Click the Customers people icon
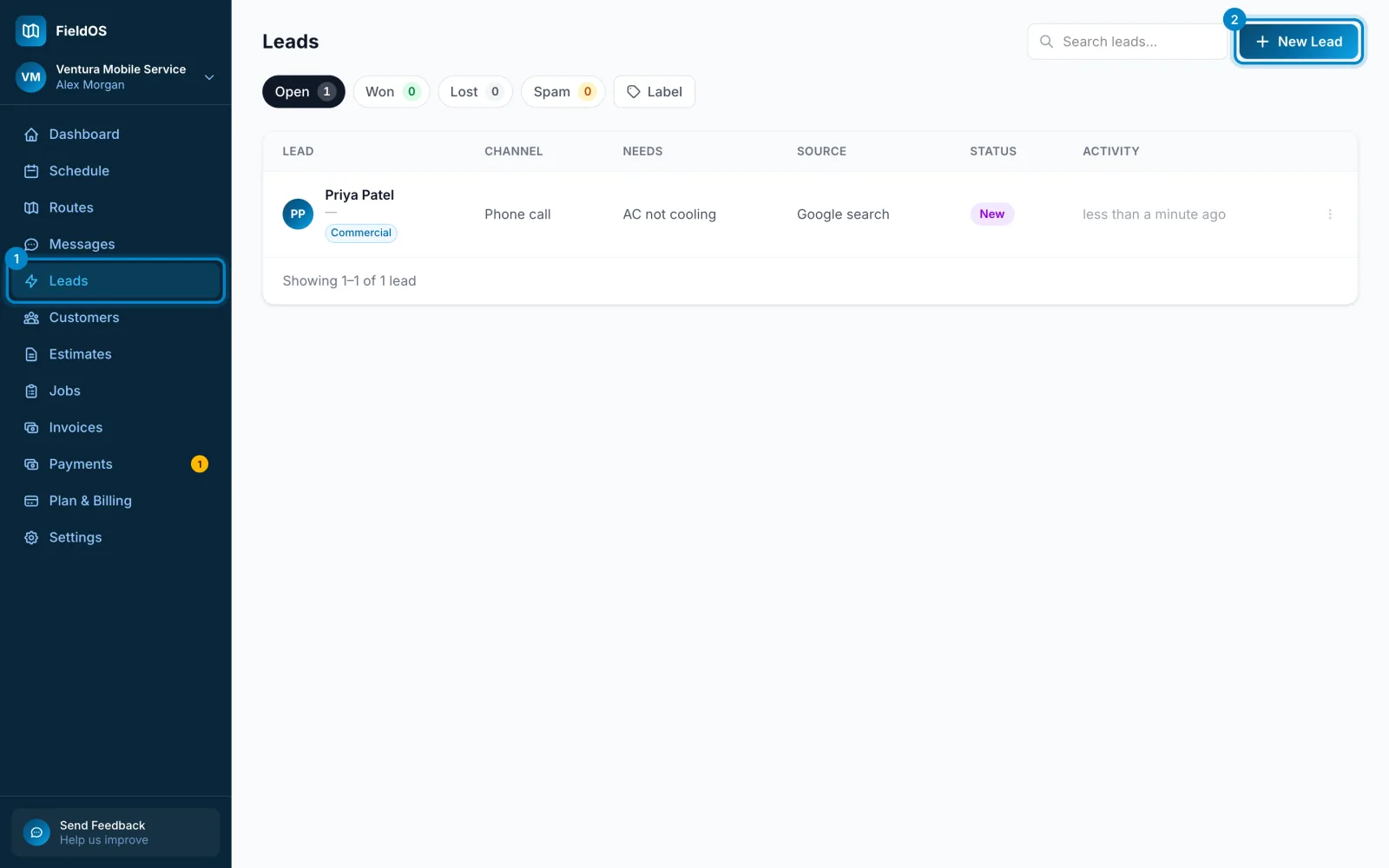The width and height of the screenshot is (1389, 868). click(31, 318)
